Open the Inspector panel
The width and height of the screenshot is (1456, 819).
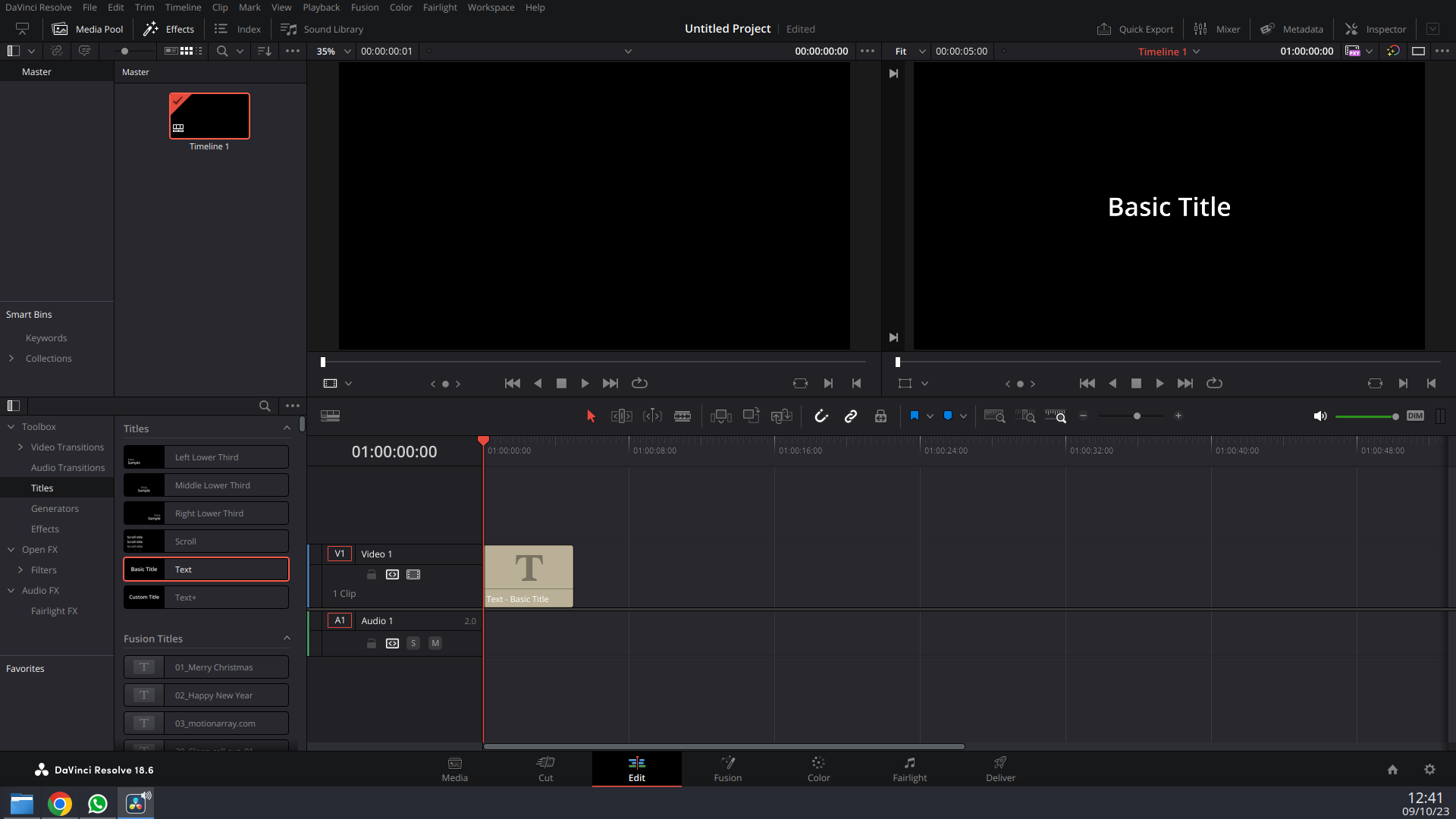point(1375,29)
